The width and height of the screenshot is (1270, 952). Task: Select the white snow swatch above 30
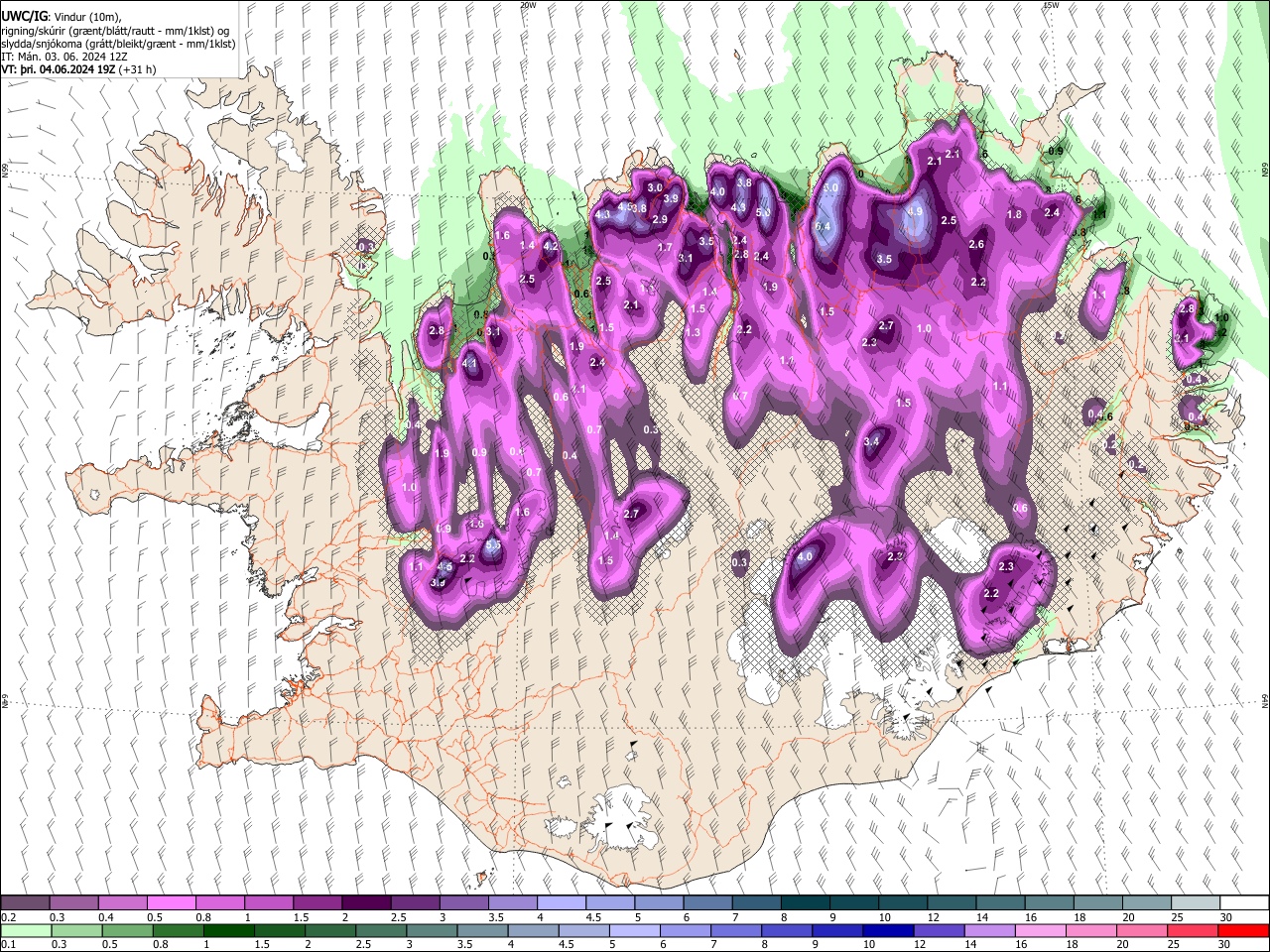click(1243, 903)
